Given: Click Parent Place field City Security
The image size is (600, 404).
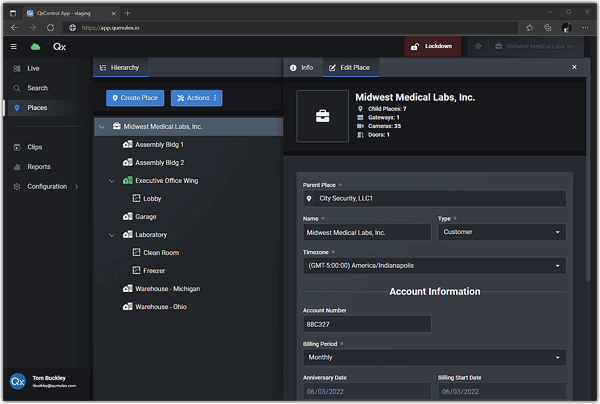Looking at the screenshot, I should 435,199.
